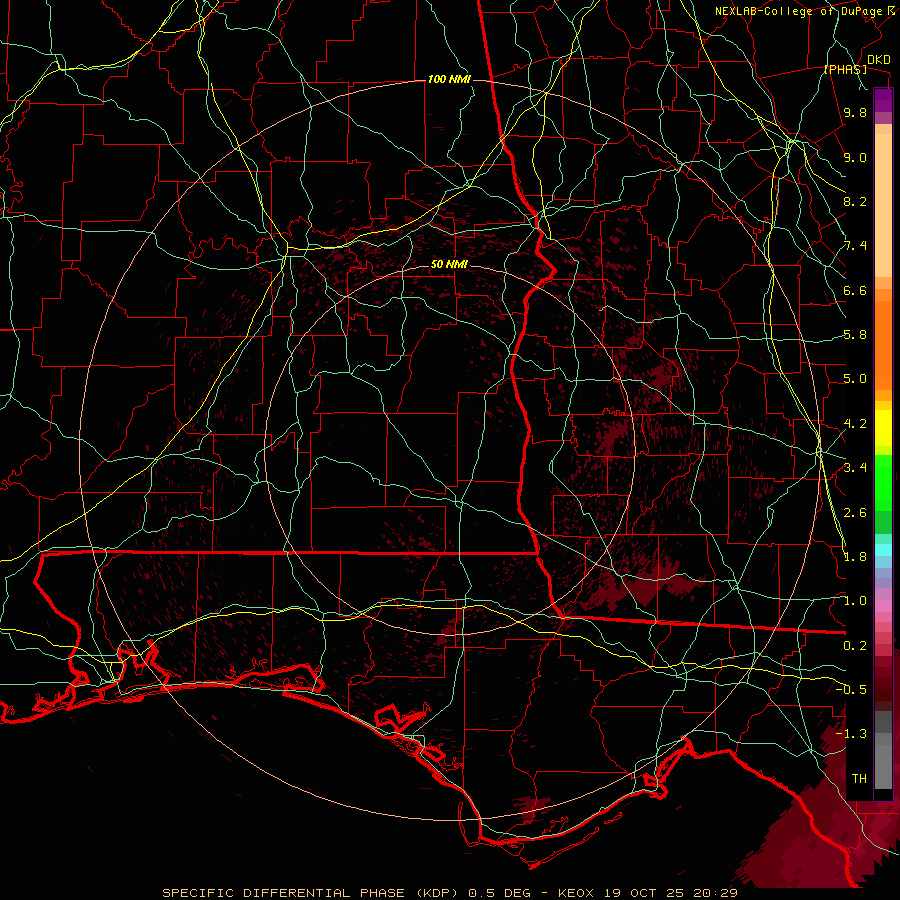Select the 1.0 value on the color scale
This screenshot has width=900, height=900.
[855, 601]
